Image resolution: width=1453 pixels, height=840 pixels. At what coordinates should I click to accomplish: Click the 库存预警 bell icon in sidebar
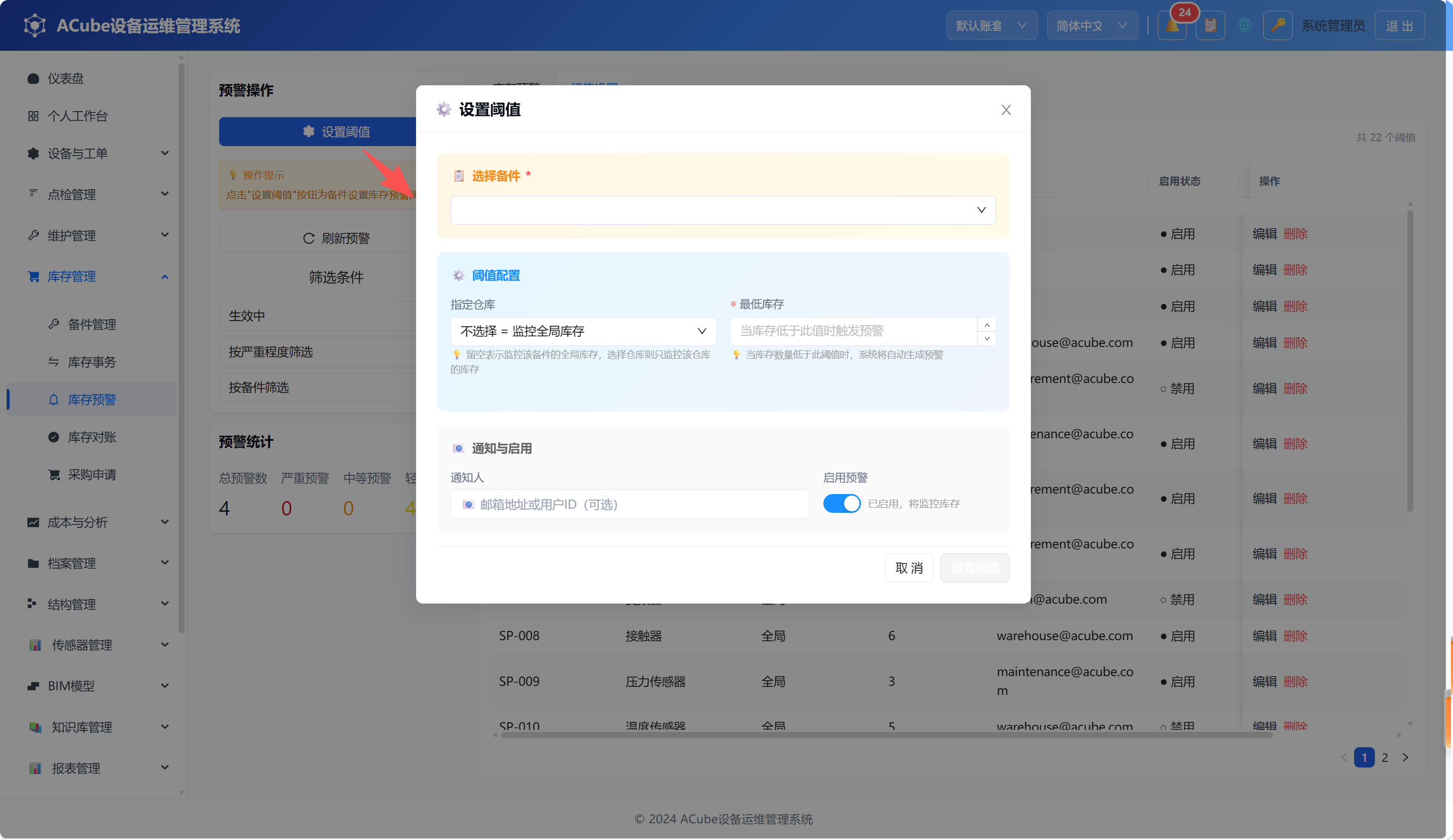(x=53, y=400)
